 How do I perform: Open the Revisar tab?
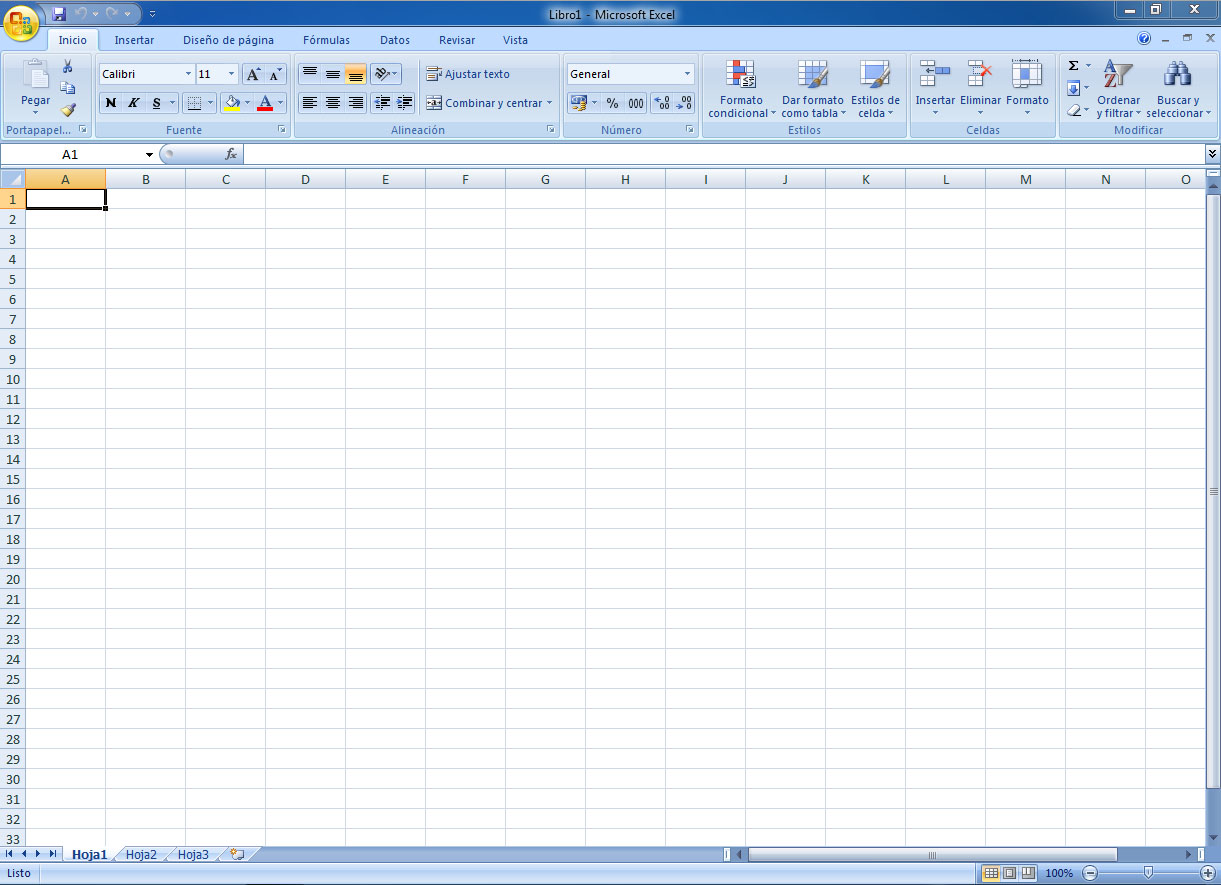(457, 40)
